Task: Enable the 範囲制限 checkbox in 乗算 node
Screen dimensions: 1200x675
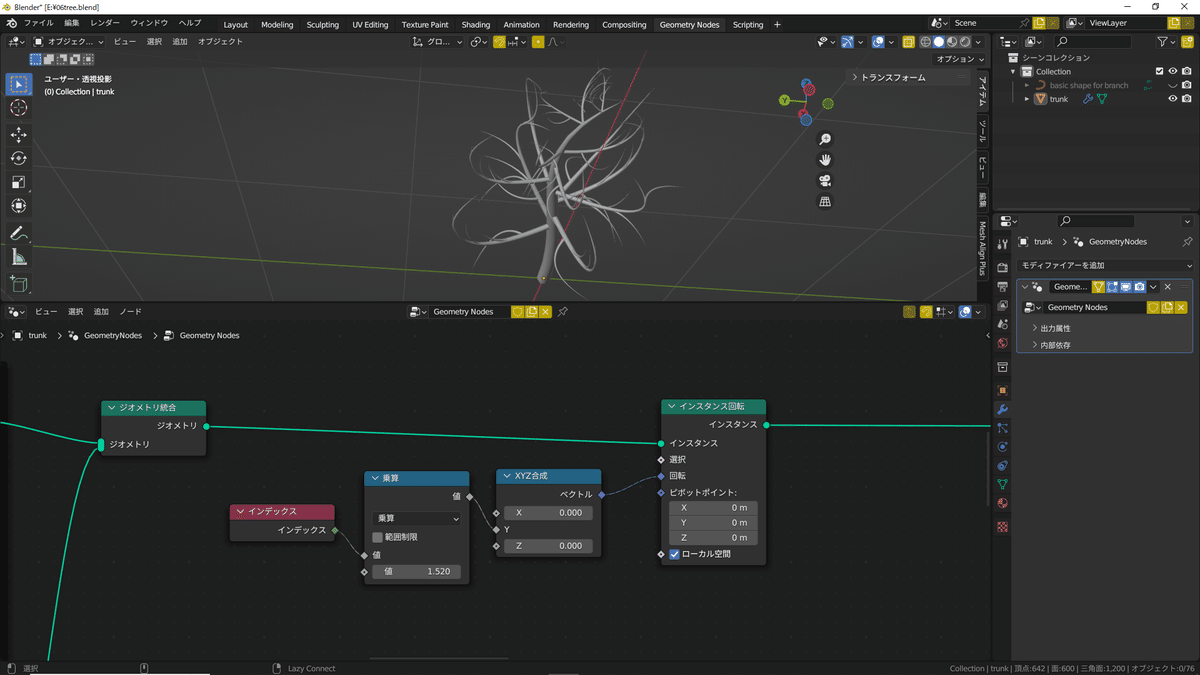Action: 377,537
